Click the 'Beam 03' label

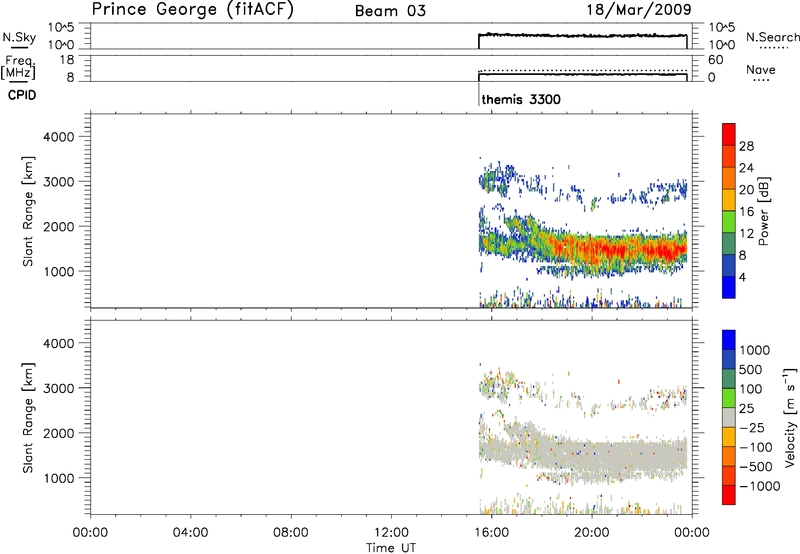pyautogui.click(x=390, y=11)
